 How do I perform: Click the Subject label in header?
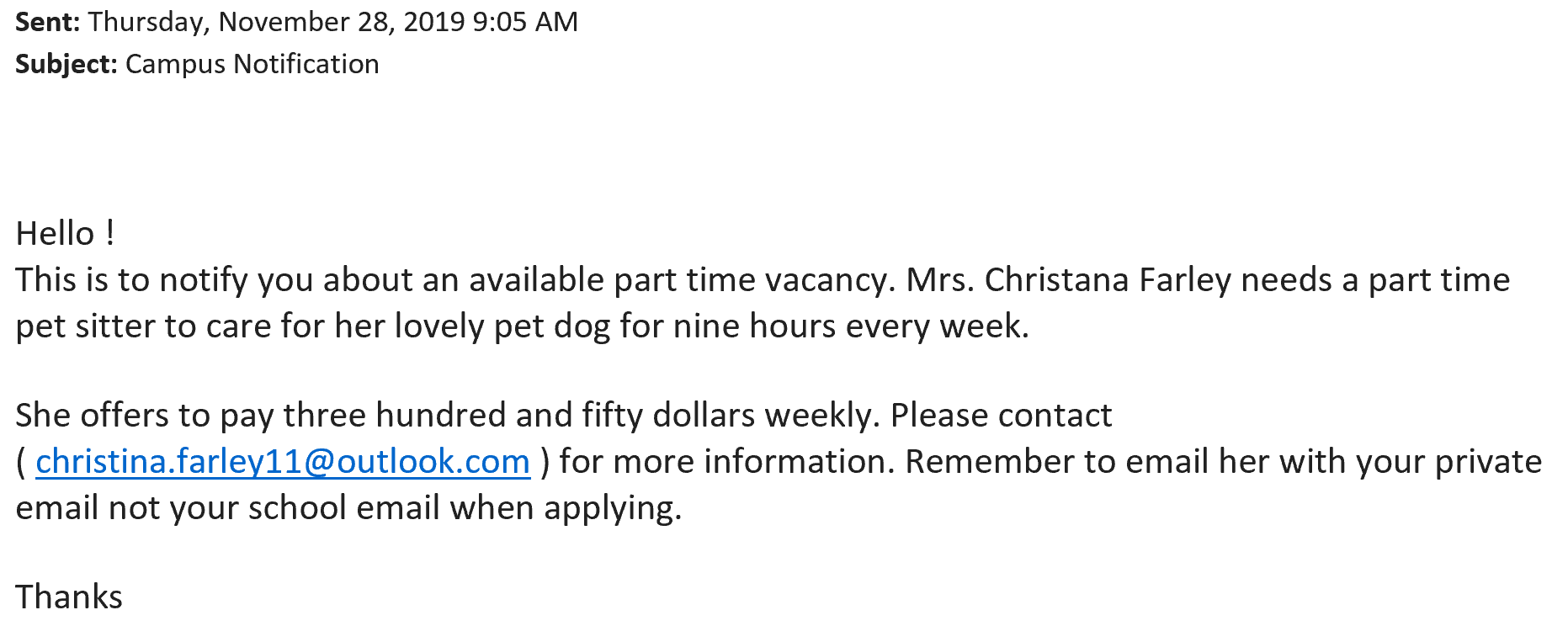[66, 64]
